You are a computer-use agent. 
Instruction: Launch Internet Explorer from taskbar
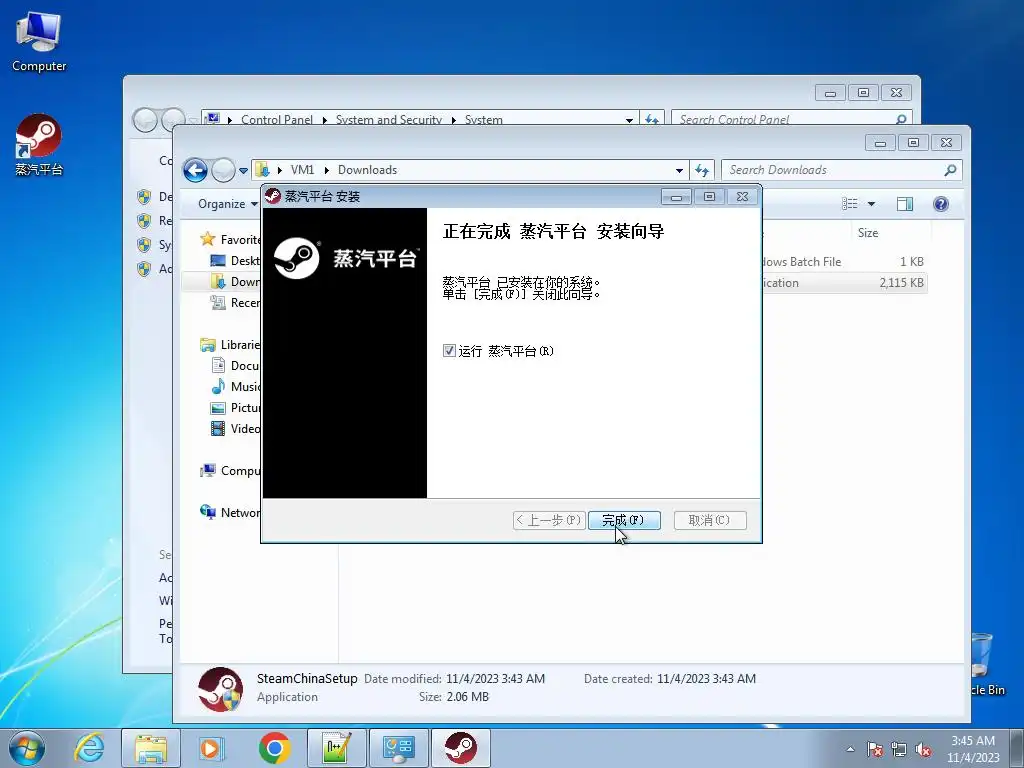pyautogui.click(x=89, y=748)
